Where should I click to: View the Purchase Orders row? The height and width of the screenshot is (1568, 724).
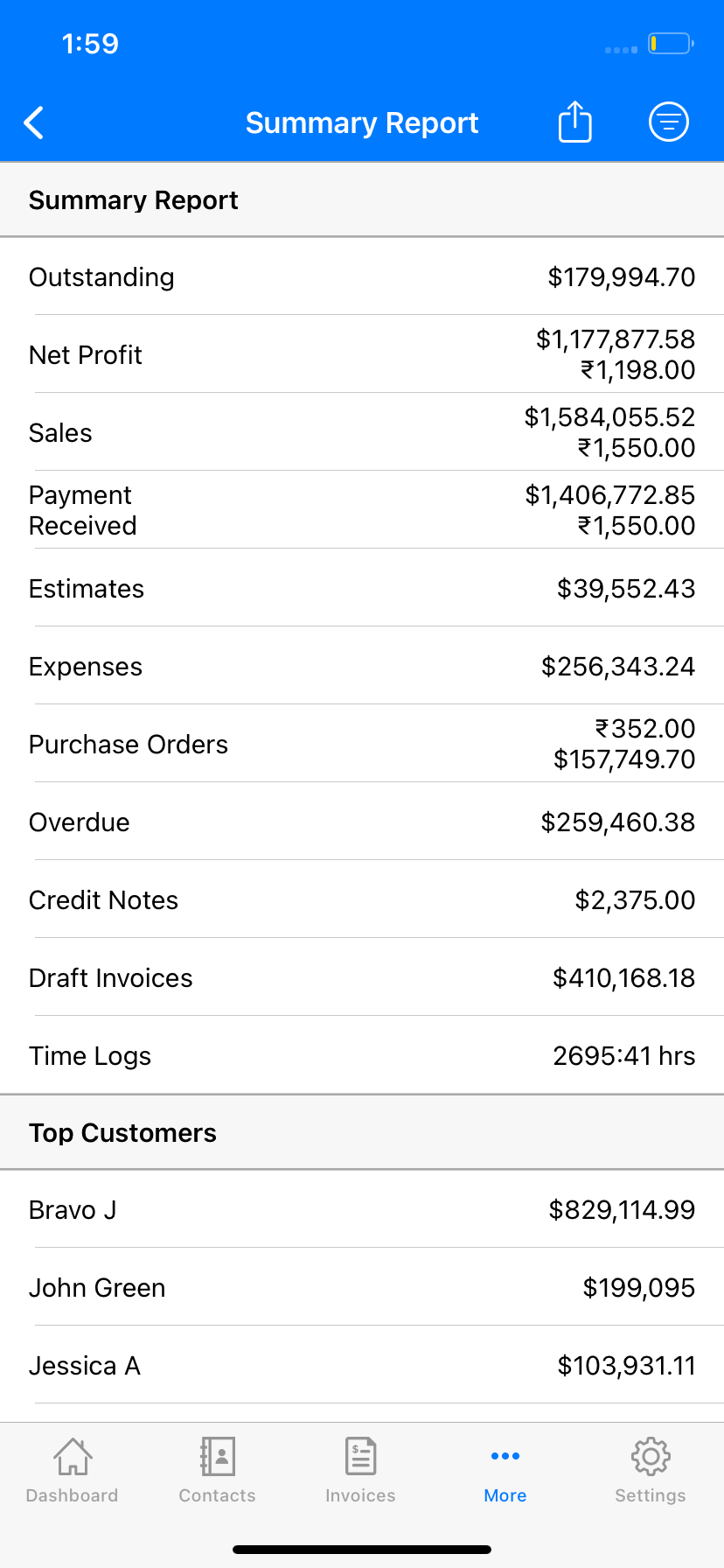point(362,744)
